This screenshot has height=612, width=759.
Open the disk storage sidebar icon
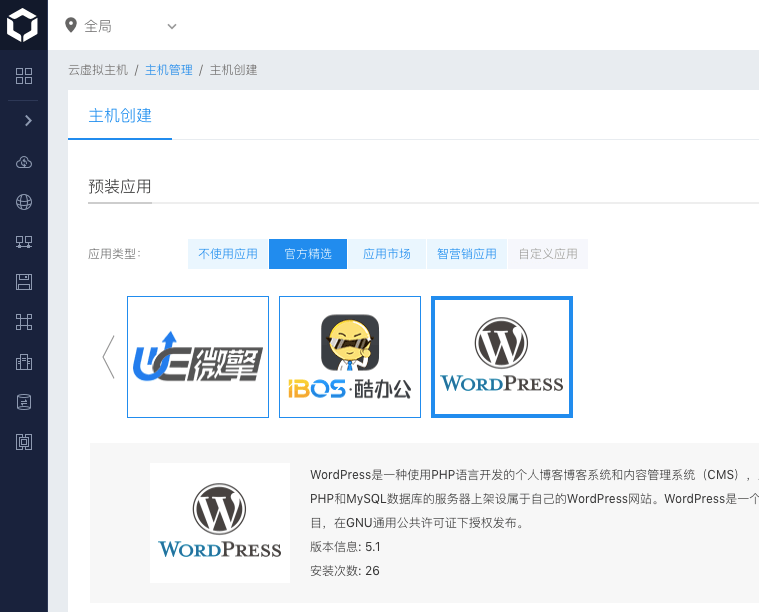point(24,282)
